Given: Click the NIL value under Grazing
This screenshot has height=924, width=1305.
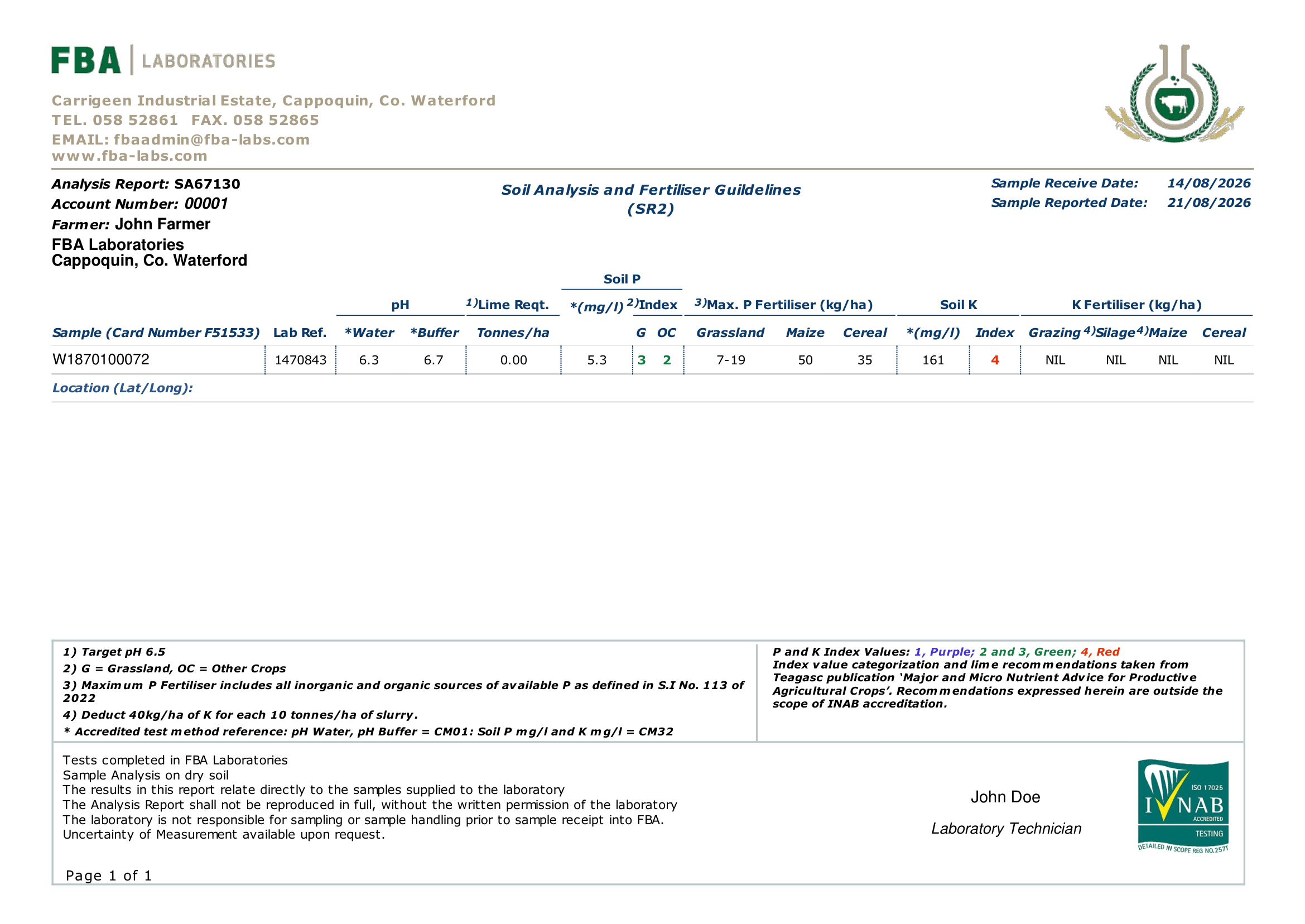Looking at the screenshot, I should click(1055, 360).
